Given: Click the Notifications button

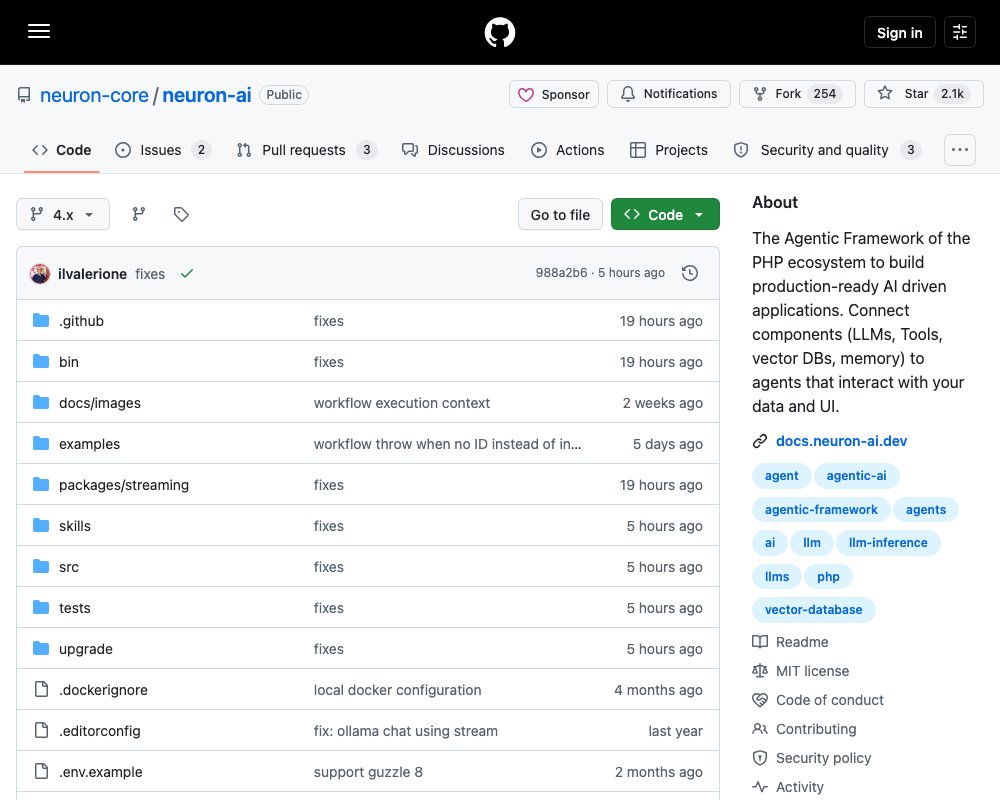Looking at the screenshot, I should point(668,94).
